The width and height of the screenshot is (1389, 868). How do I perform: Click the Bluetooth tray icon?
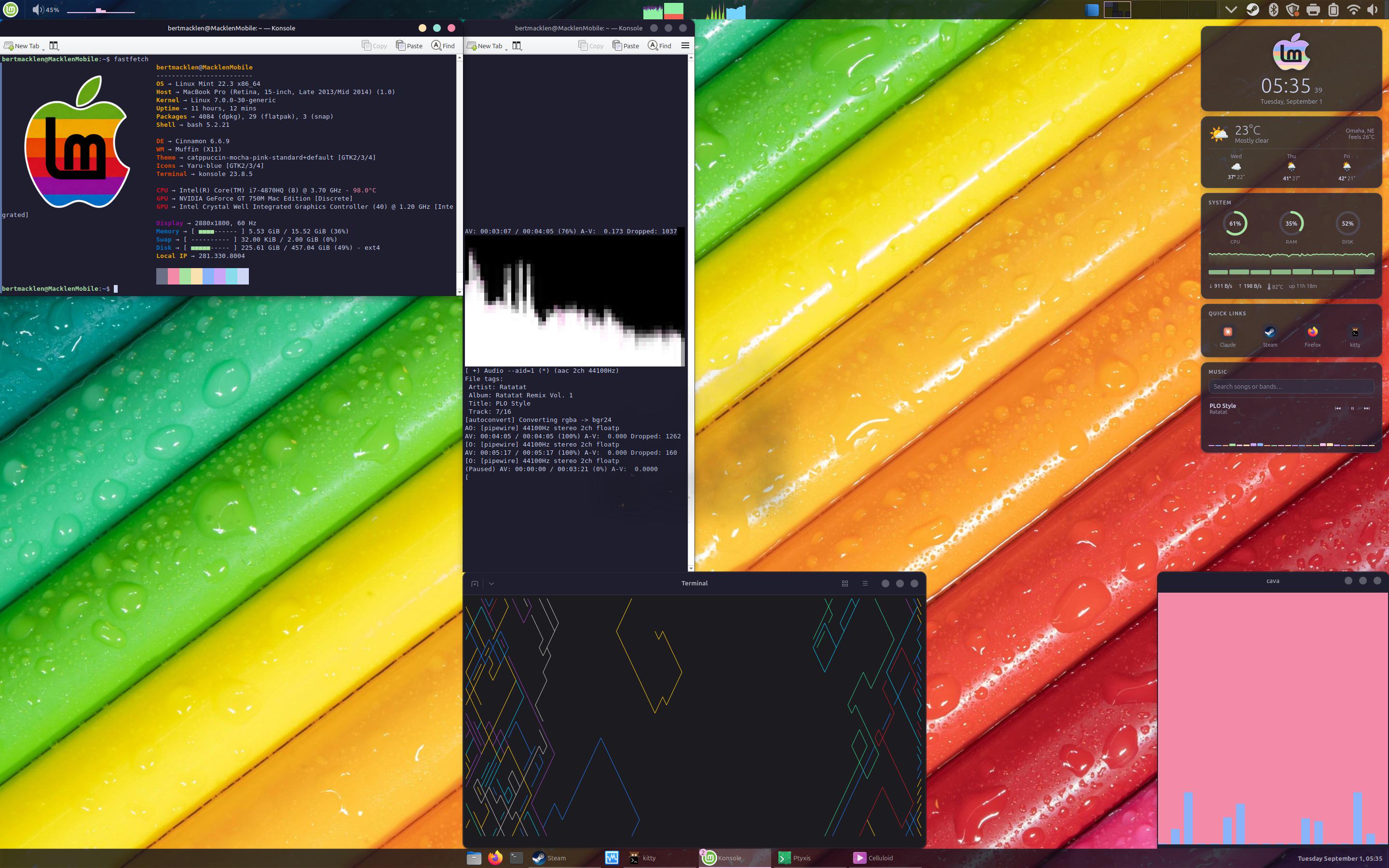point(1273,10)
